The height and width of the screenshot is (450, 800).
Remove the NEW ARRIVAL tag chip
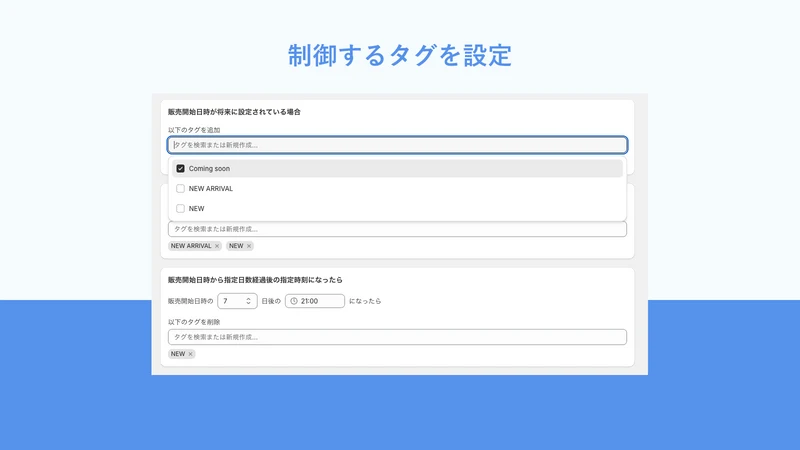217,246
